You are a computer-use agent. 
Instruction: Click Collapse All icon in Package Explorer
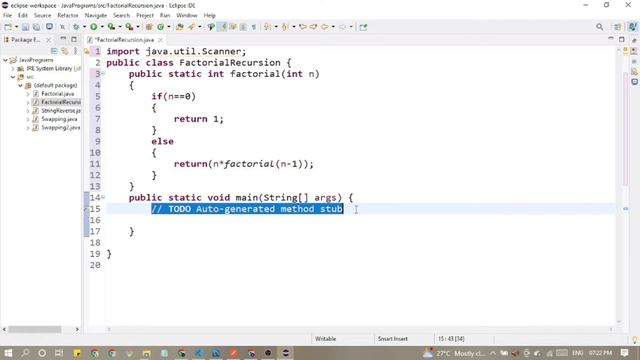click(x=54, y=51)
